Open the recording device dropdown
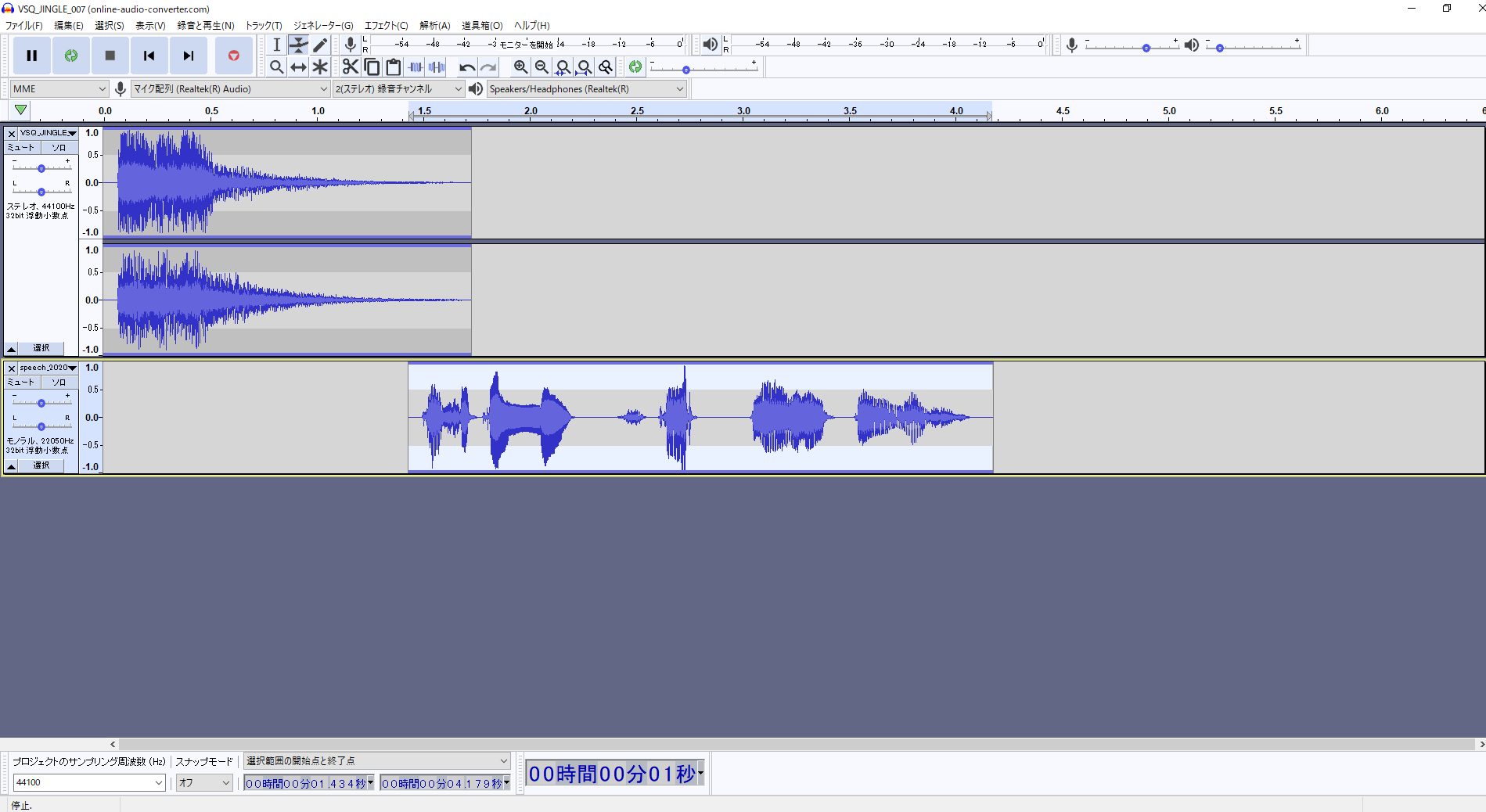This screenshot has height=812, width=1486. pos(230,88)
